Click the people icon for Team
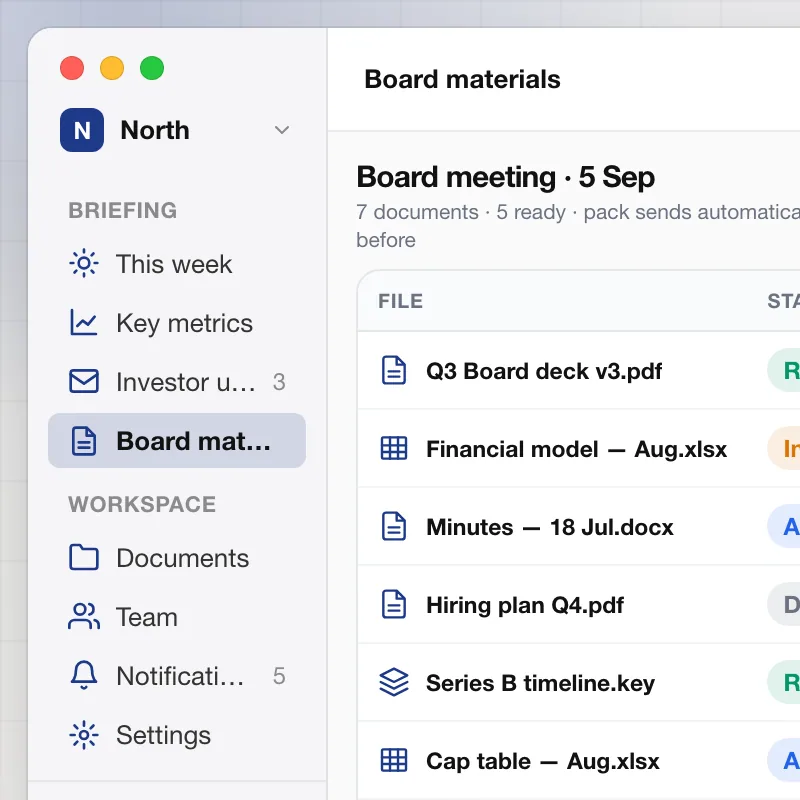 pyautogui.click(x=84, y=616)
